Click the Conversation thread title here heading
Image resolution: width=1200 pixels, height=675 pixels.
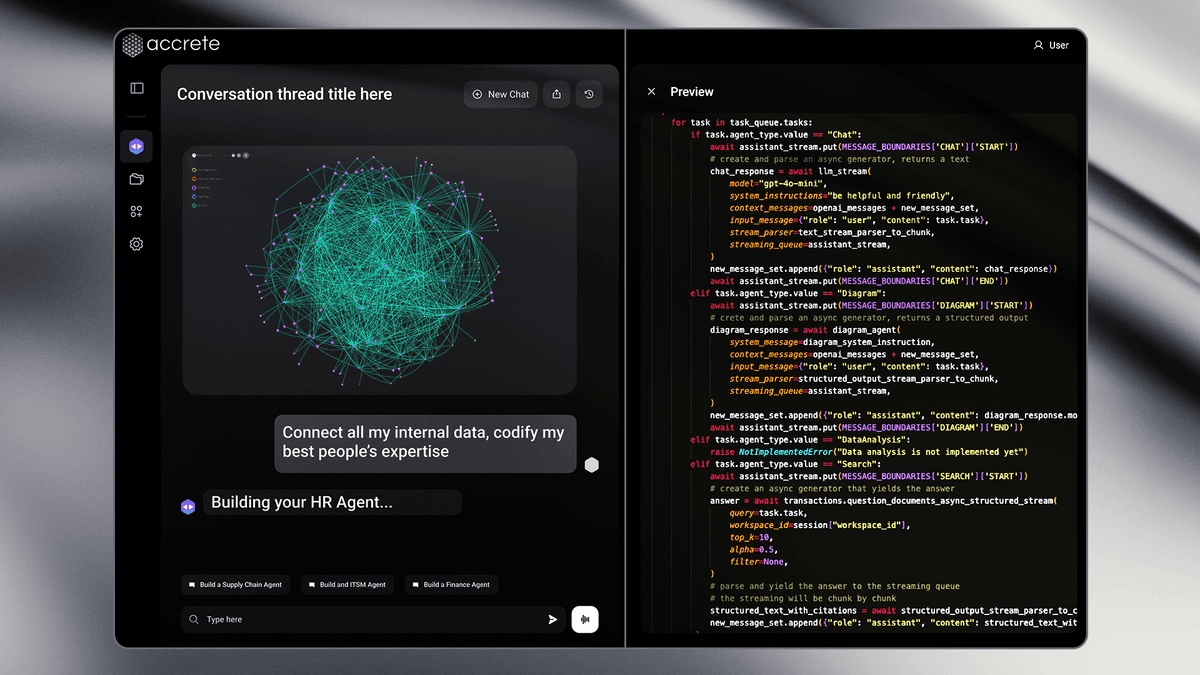click(284, 94)
